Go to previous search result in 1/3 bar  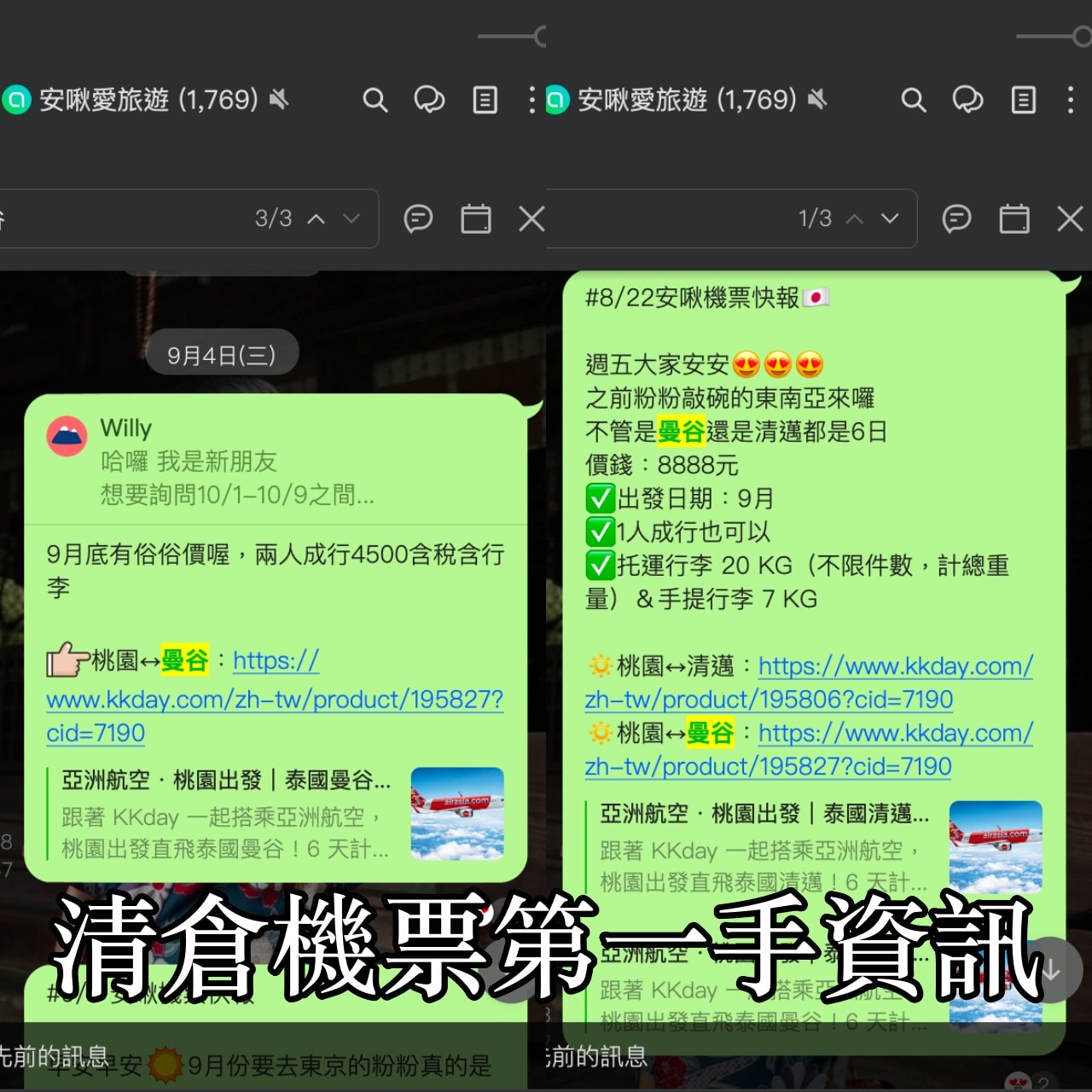[x=854, y=218]
